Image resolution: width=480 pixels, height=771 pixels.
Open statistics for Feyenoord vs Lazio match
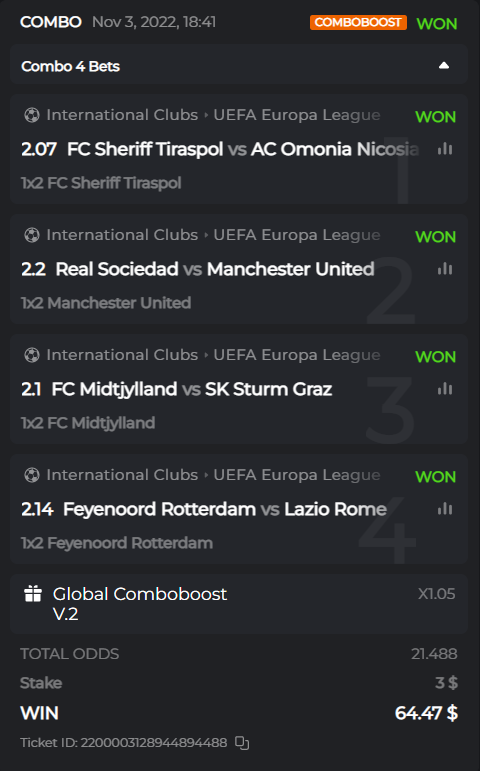(x=445, y=508)
